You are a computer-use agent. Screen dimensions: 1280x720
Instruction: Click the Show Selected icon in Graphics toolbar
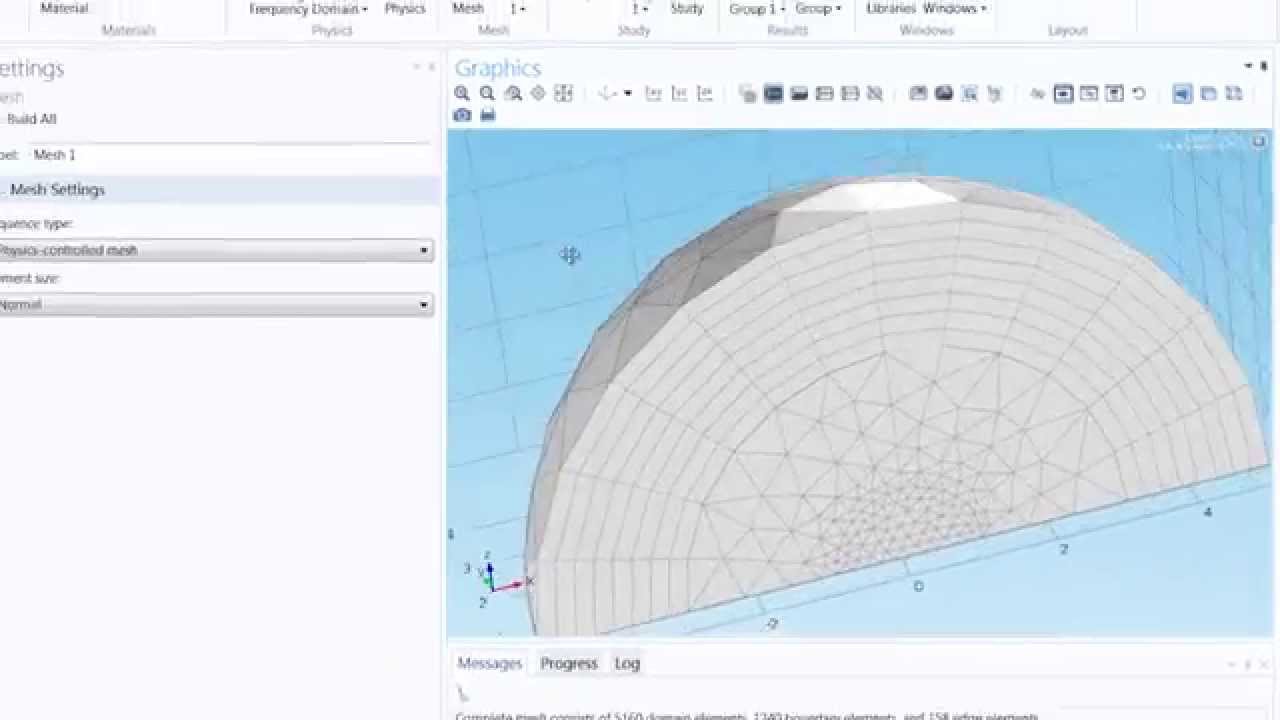pos(943,93)
